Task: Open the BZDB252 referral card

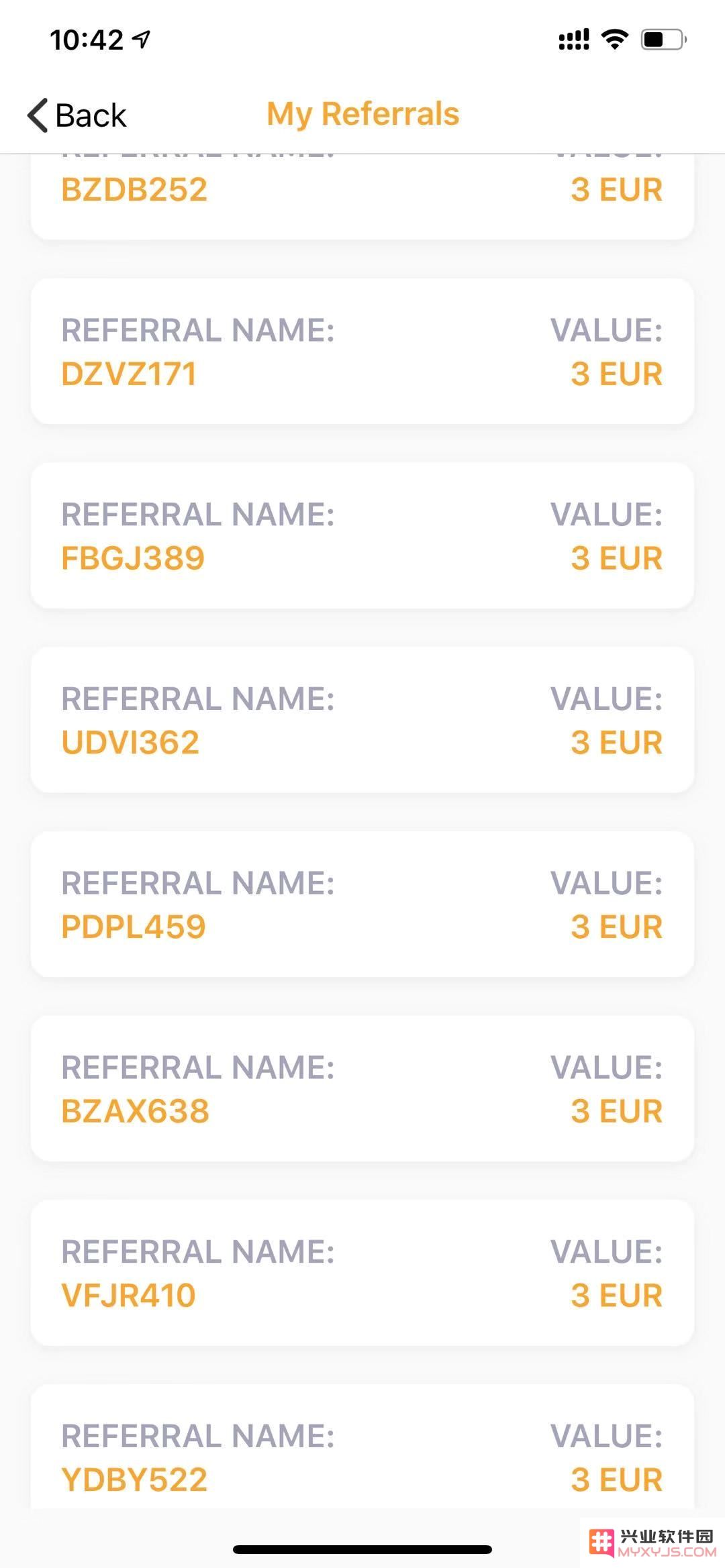Action: coord(362,197)
